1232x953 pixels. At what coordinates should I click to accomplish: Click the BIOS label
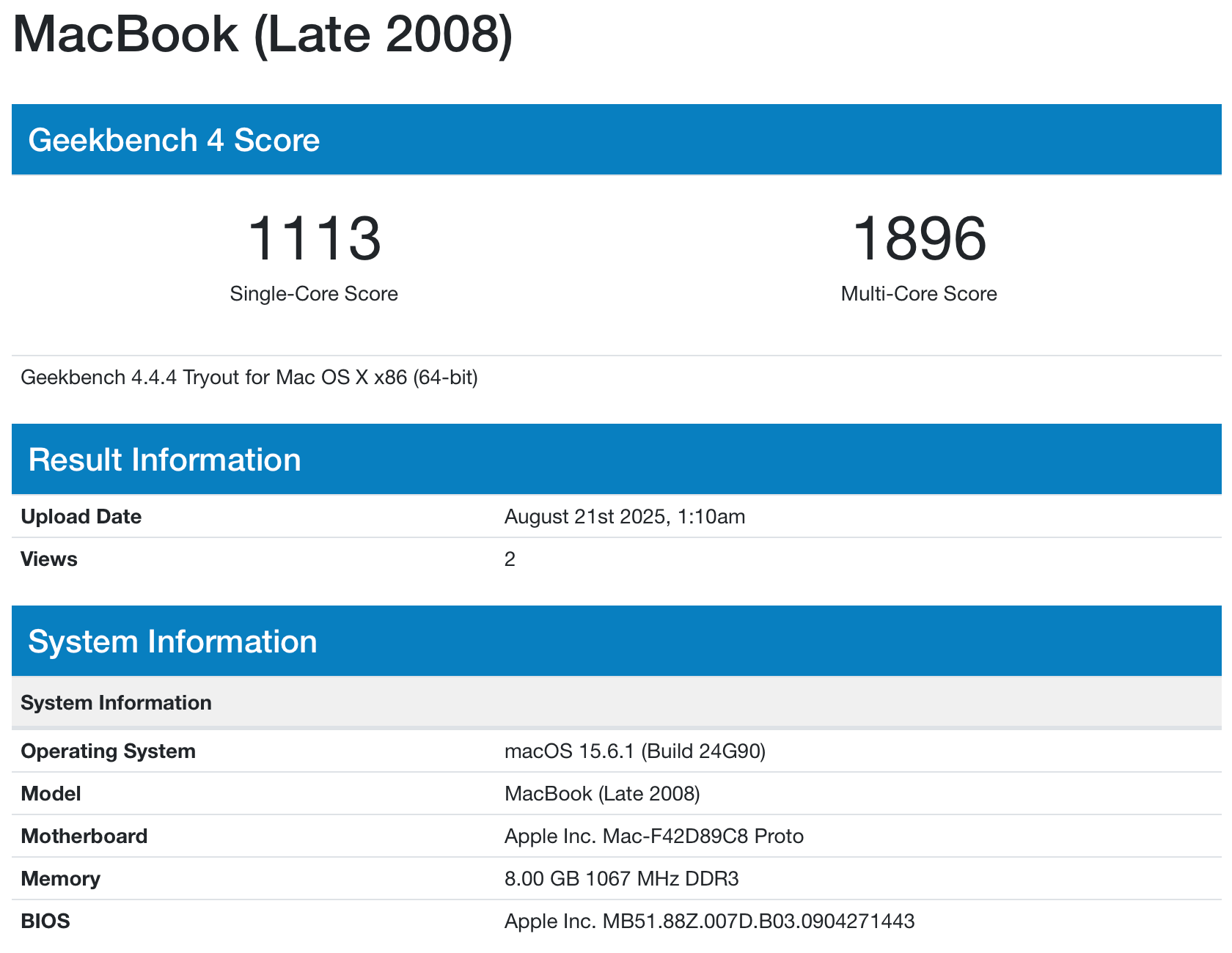[x=45, y=921]
